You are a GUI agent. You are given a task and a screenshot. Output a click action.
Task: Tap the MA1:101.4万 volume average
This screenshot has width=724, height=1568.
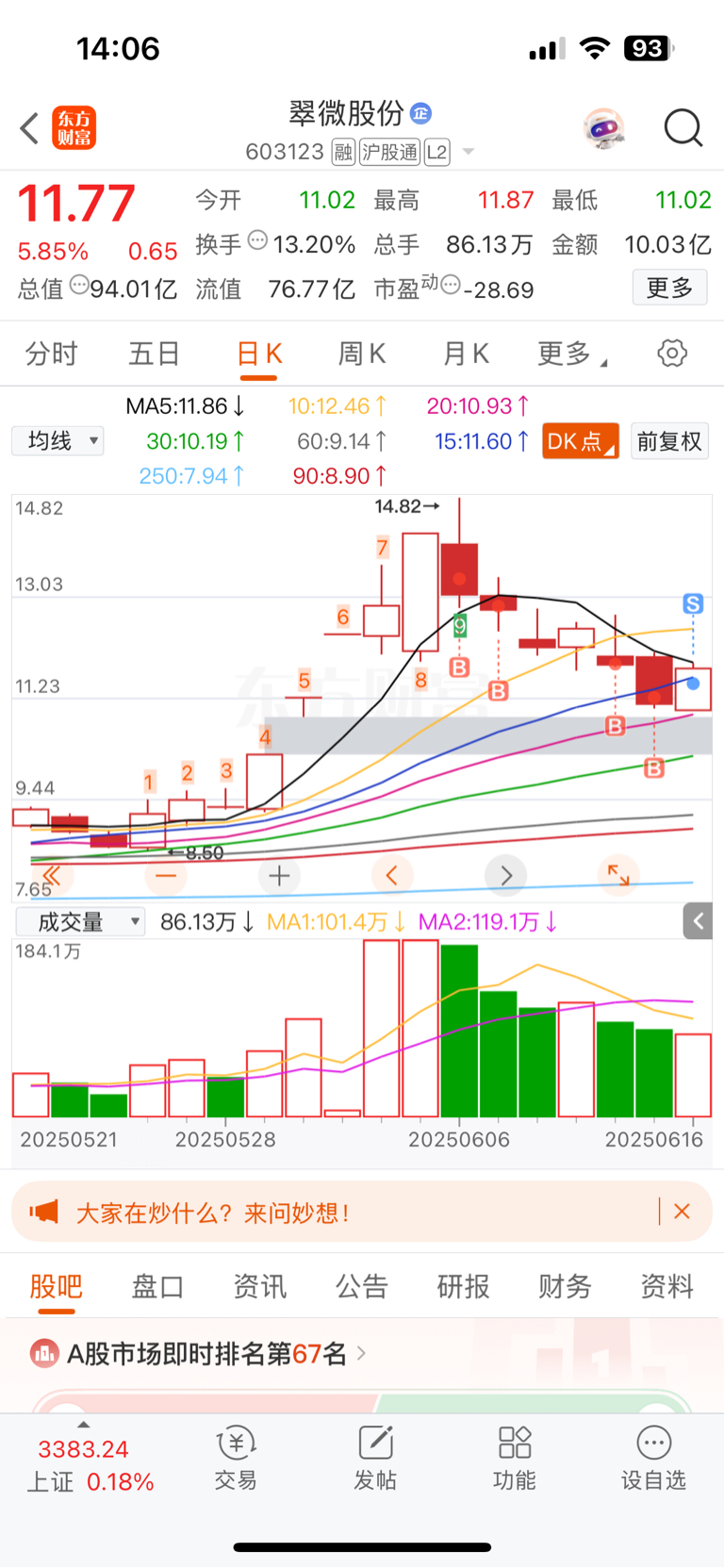[x=337, y=922]
